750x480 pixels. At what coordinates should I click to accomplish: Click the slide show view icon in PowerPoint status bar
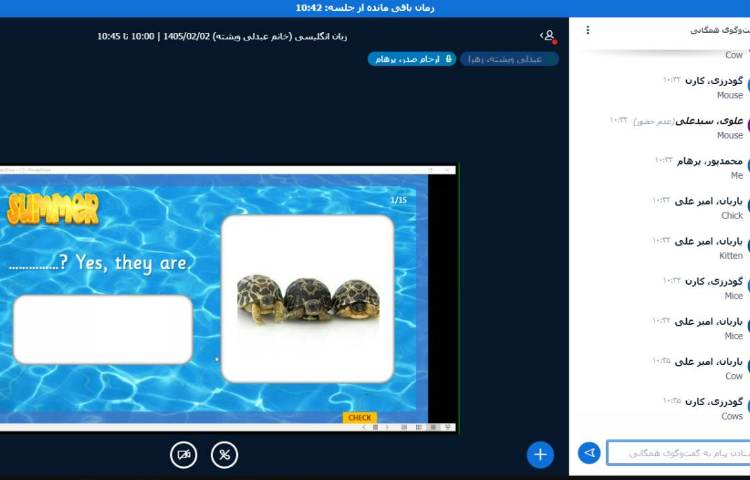click(448, 427)
